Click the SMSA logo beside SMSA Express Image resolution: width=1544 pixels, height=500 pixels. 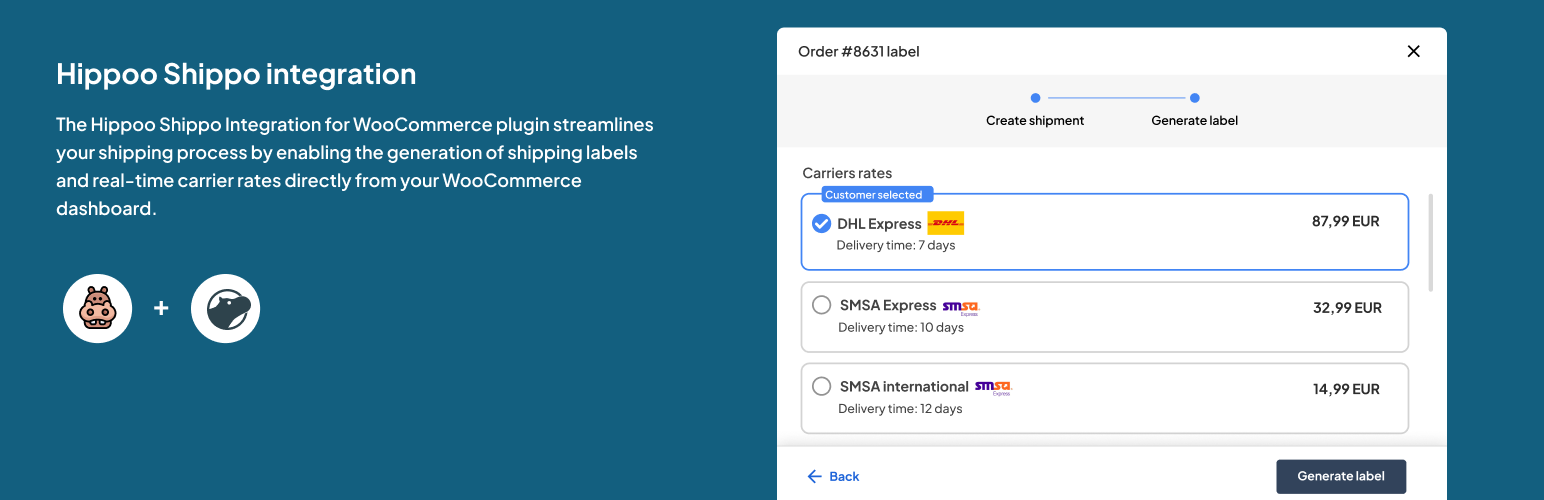pos(961,307)
